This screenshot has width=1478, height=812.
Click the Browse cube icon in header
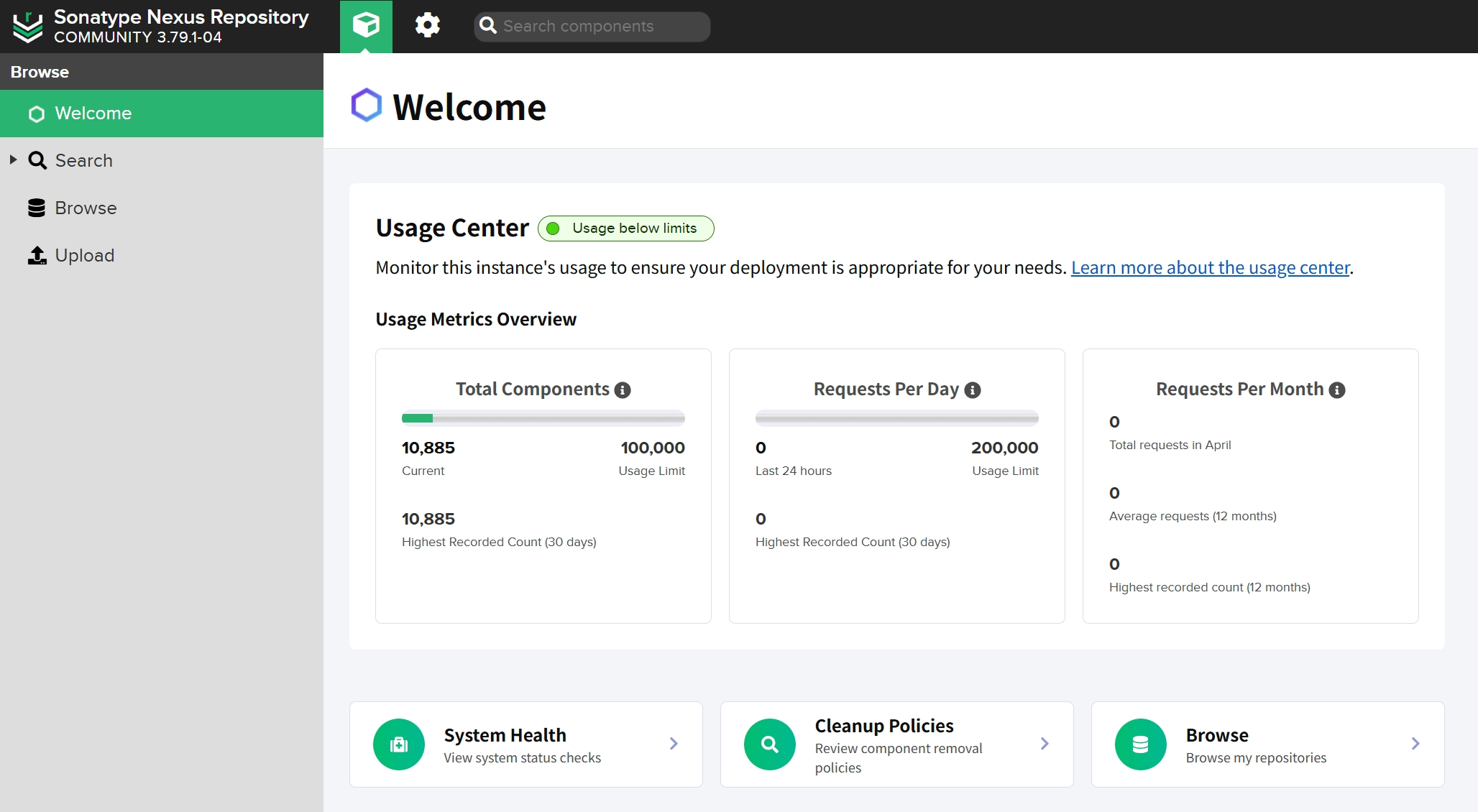[366, 26]
